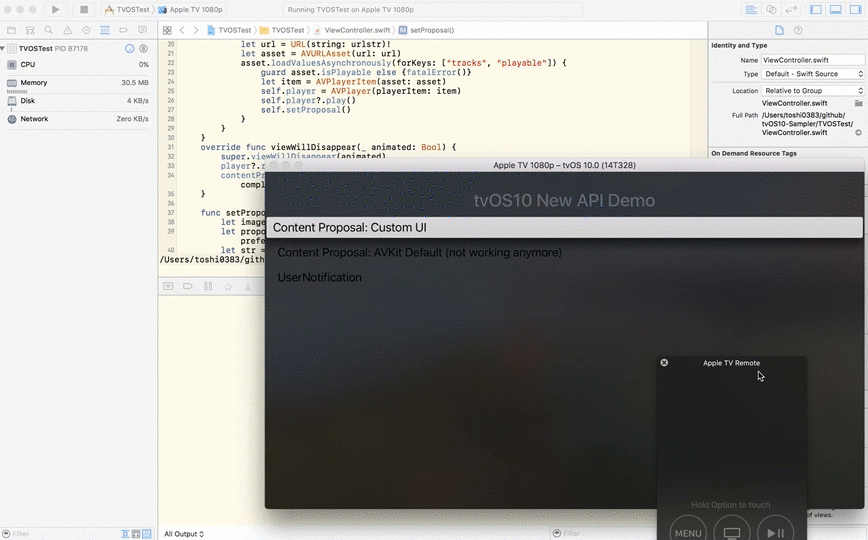Screen dimensions: 868x540
Task: Open the Project navigator folder icon
Action: point(11,30)
